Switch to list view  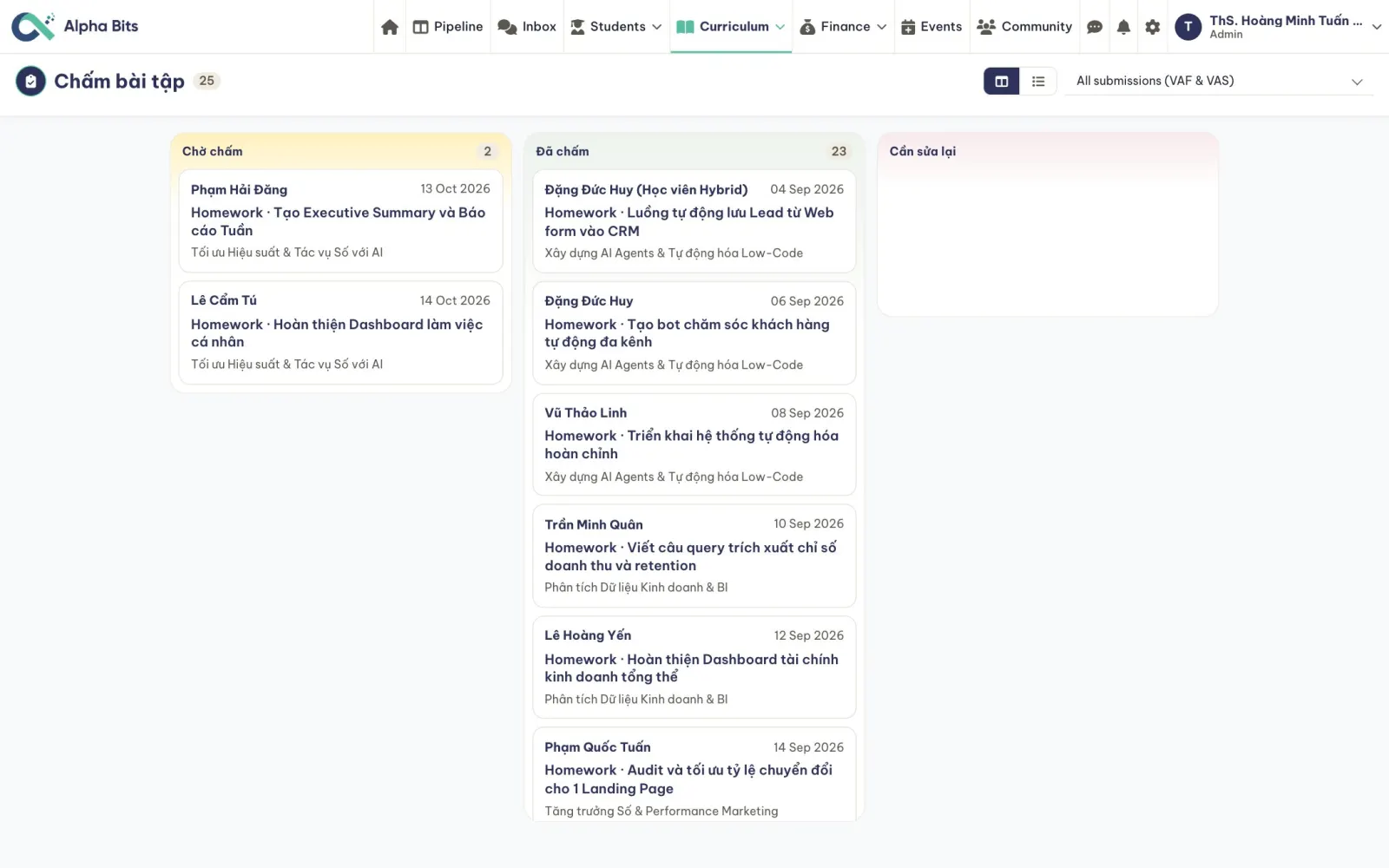1038,81
